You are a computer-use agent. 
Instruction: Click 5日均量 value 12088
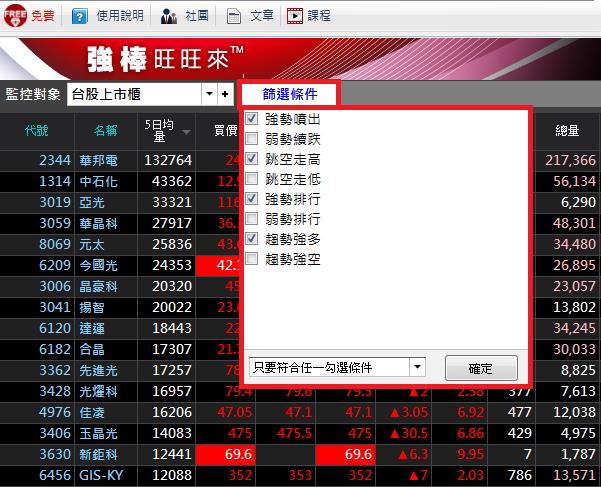[x=172, y=475]
